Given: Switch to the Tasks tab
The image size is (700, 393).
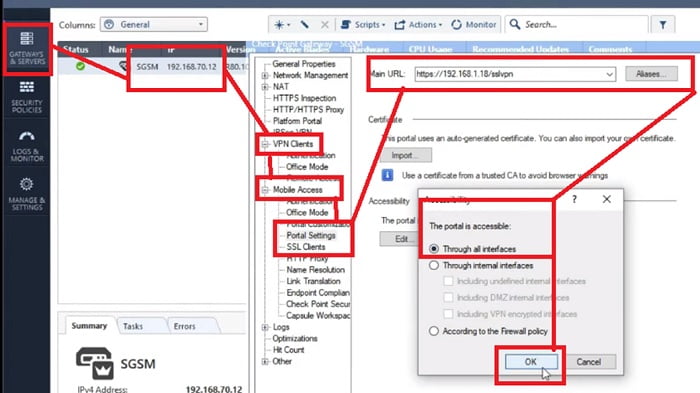Looking at the screenshot, I should click(x=133, y=326).
